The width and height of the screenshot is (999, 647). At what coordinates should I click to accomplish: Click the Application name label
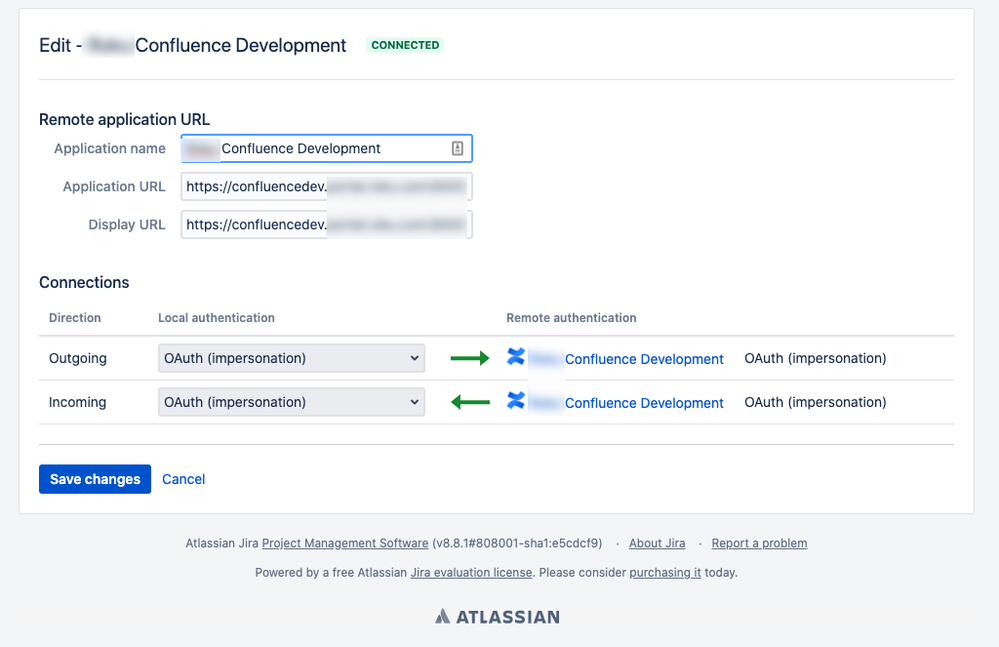coord(110,148)
